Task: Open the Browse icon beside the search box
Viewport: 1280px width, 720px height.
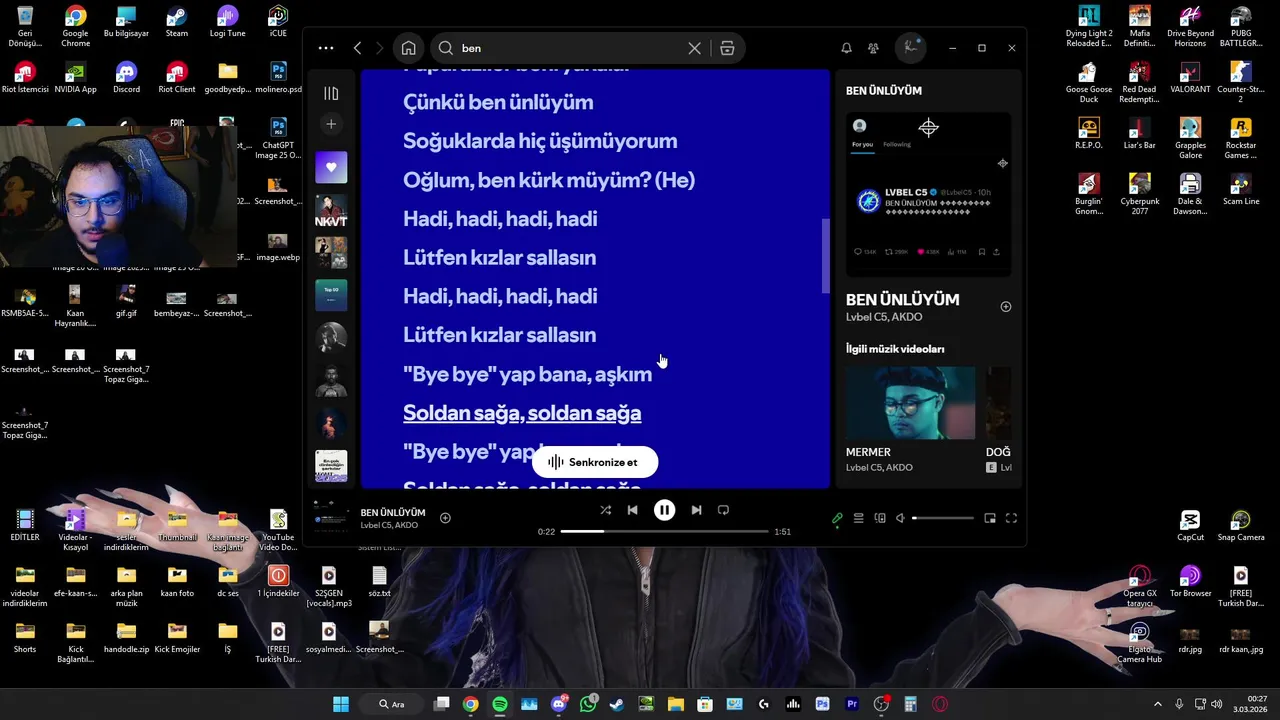Action: [x=727, y=48]
